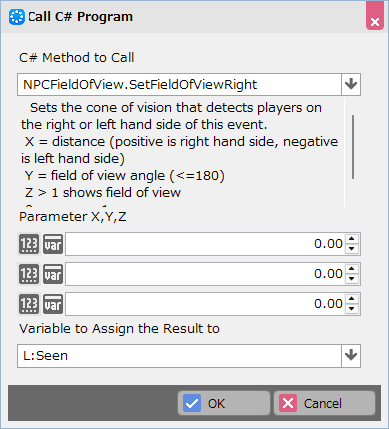Select variable input icon for second parameter
389x429 pixels.
coord(53,274)
